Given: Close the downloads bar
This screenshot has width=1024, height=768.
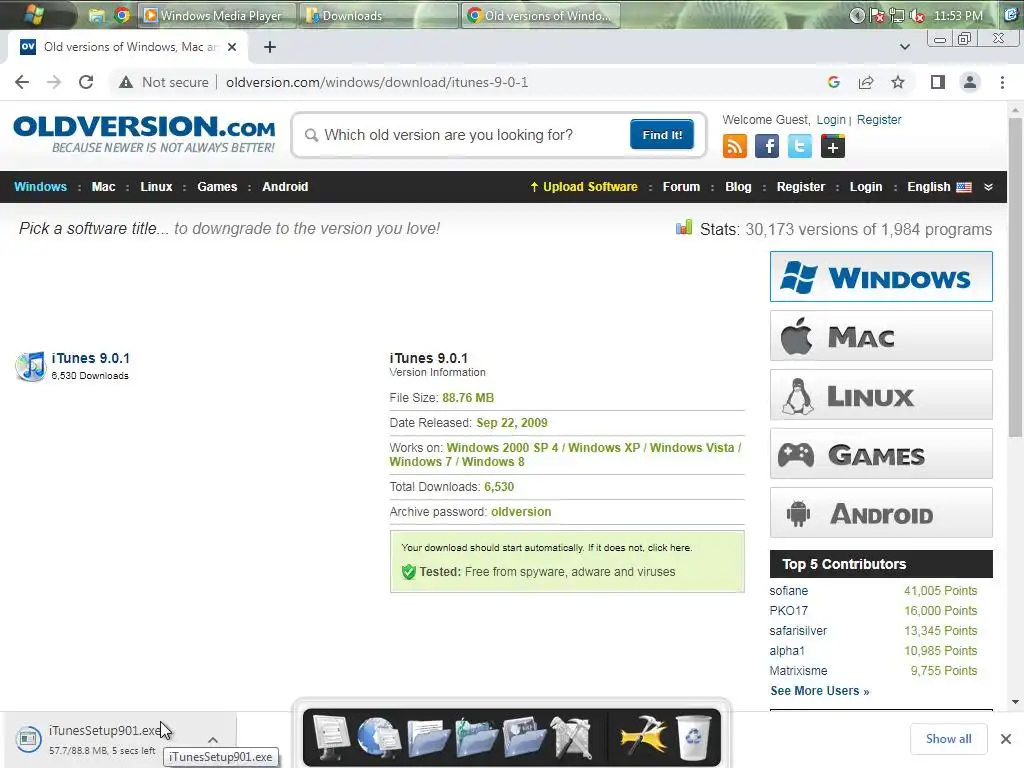Looking at the screenshot, I should click(1006, 739).
